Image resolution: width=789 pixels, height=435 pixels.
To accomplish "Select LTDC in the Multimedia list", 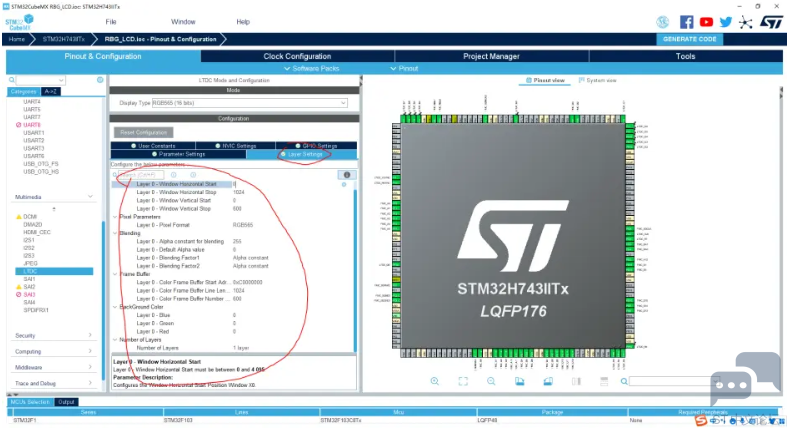I will 54,271.
